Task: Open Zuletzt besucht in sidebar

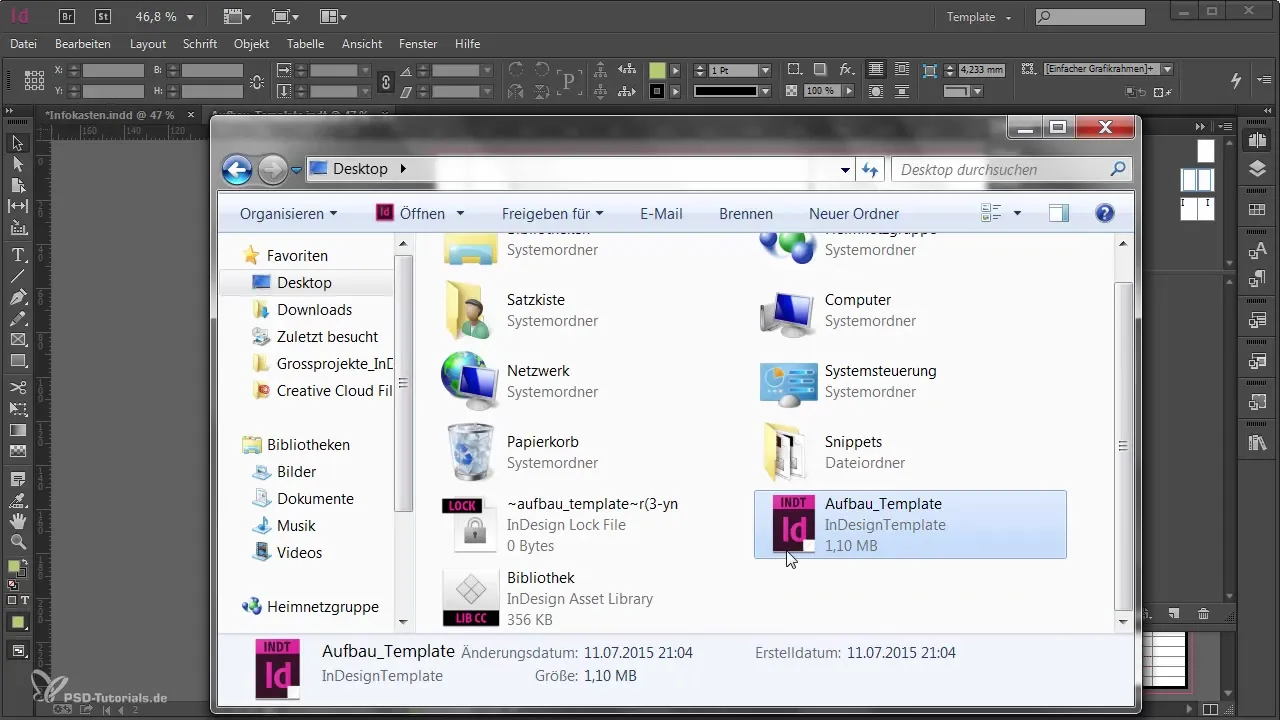Action: click(327, 337)
